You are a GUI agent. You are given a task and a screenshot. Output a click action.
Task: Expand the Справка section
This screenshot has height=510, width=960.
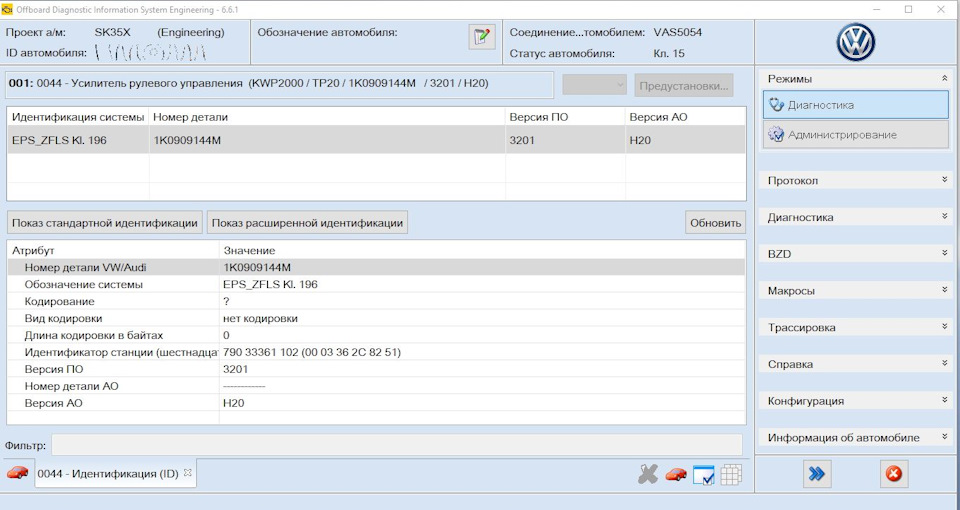pos(945,364)
